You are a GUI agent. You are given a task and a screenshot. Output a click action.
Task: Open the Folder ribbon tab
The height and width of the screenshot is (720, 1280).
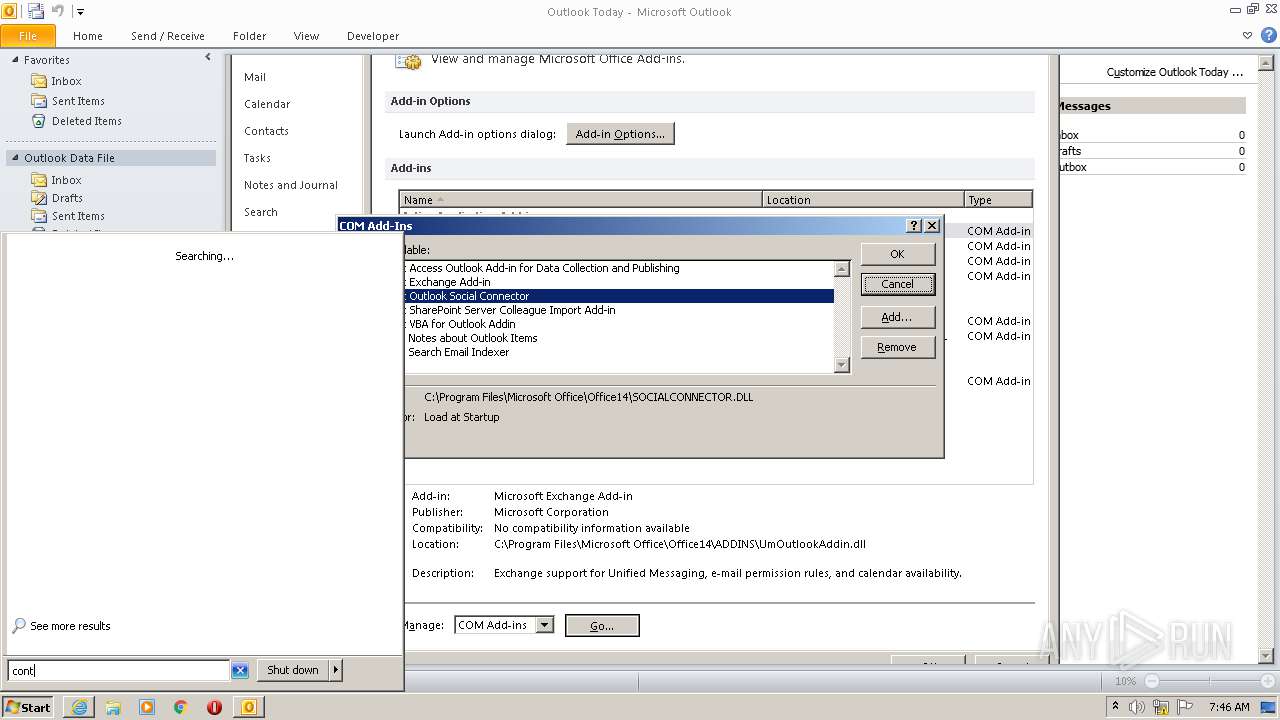(250, 36)
